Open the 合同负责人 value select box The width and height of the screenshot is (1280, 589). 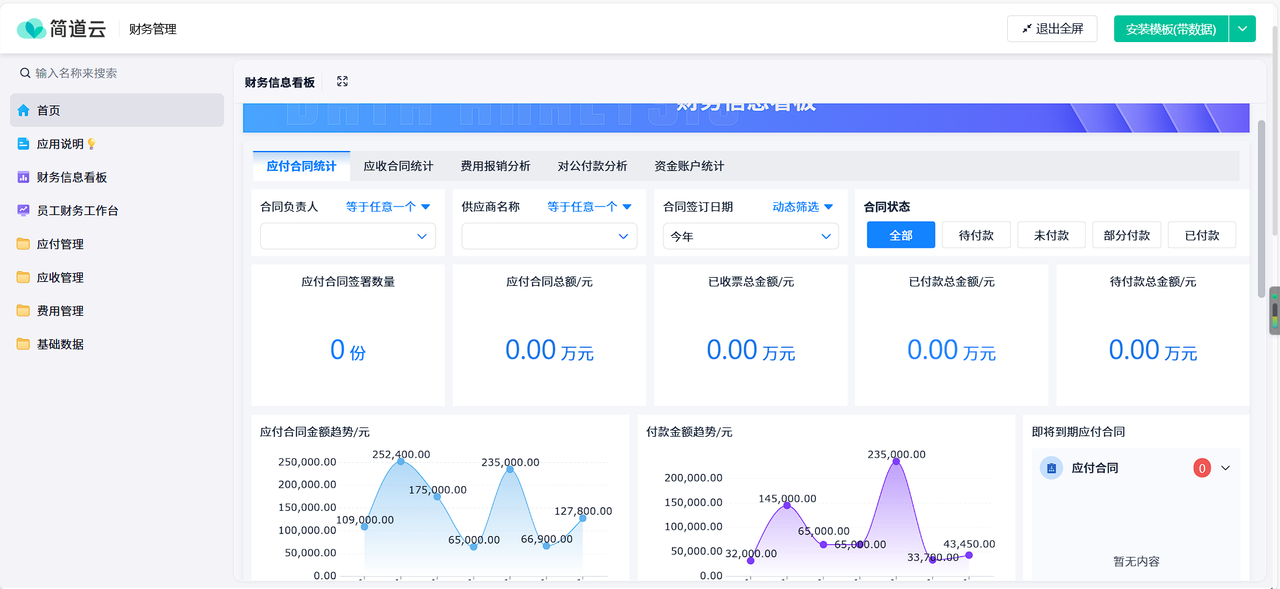pos(348,236)
